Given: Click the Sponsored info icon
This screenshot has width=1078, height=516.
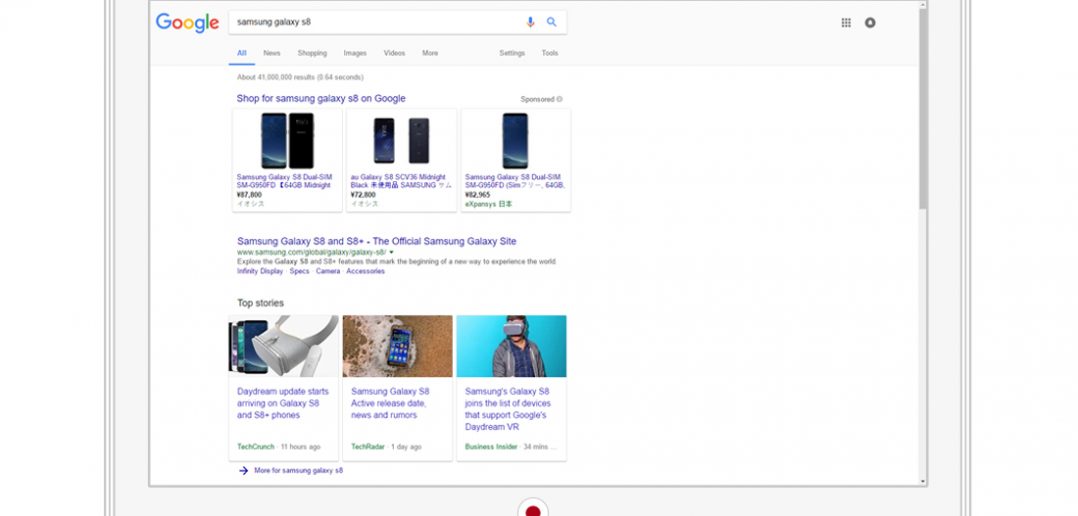Looking at the screenshot, I should click(560, 100).
